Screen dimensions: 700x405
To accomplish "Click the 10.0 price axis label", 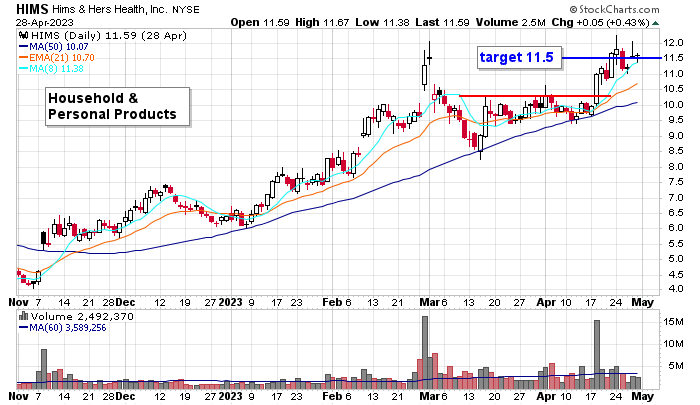I will tap(673, 105).
